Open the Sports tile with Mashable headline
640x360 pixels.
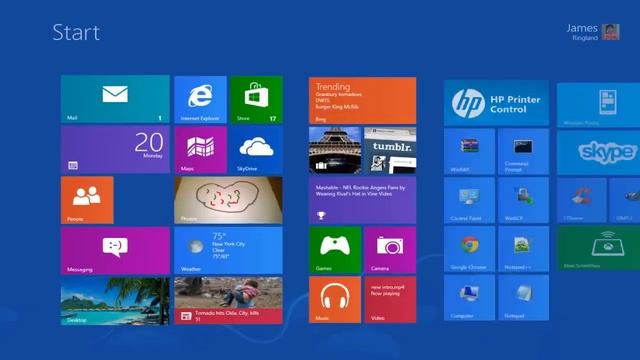tap(362, 200)
